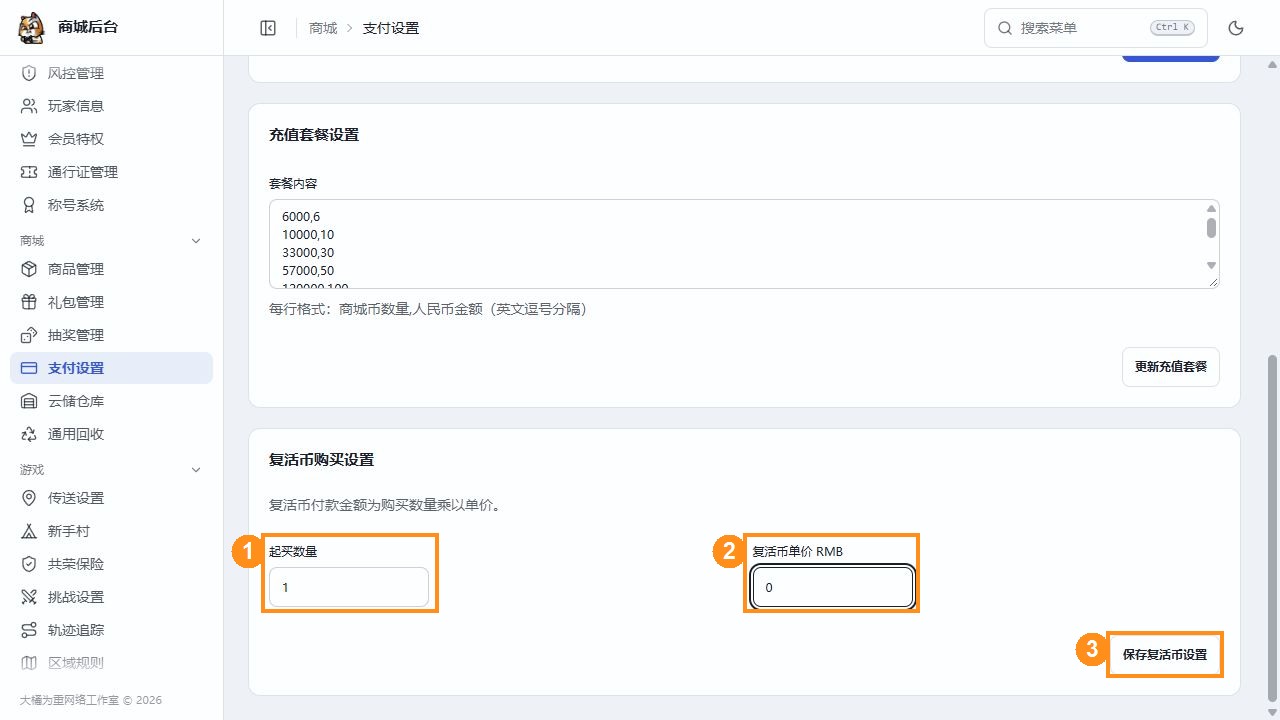Open 风控管理 shield icon in sidebar
This screenshot has width=1280, height=720.
click(x=29, y=73)
